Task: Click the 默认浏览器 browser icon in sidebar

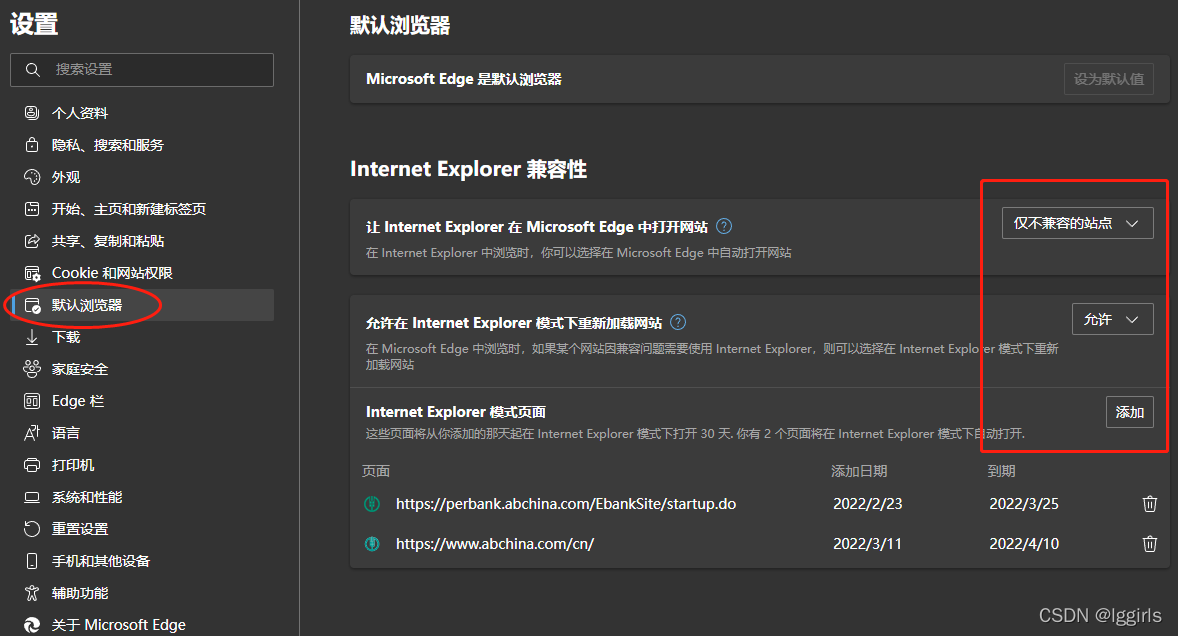Action: [32, 306]
